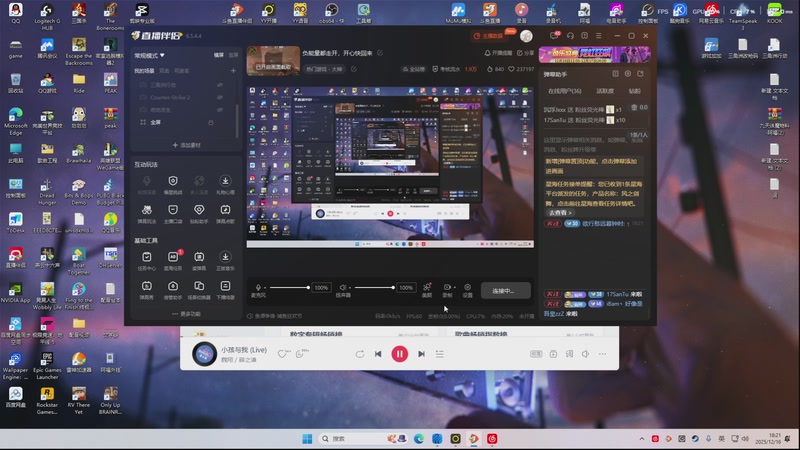The image size is (800, 450).
Task: Expand the 常规模式 mode dropdown
Action: click(x=149, y=55)
